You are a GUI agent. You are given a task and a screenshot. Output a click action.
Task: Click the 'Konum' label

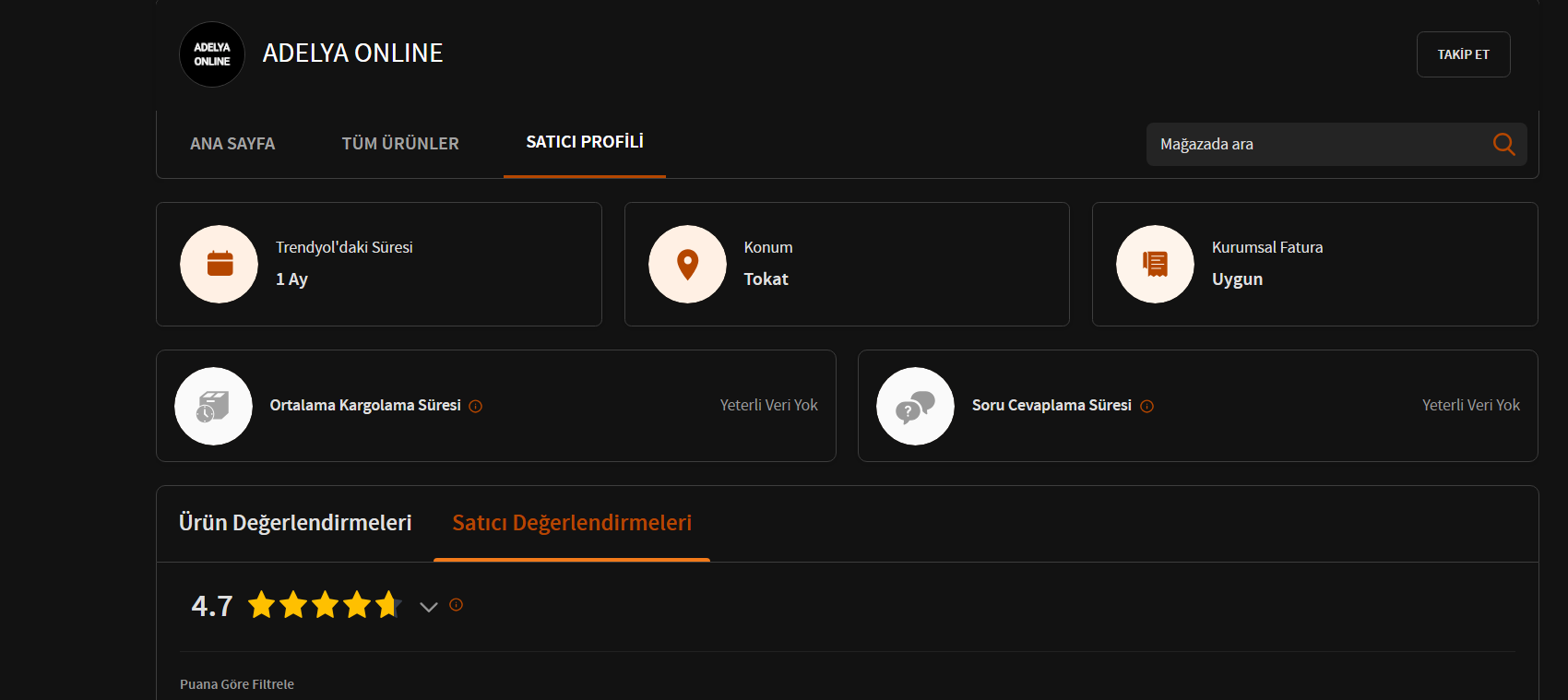pos(768,247)
